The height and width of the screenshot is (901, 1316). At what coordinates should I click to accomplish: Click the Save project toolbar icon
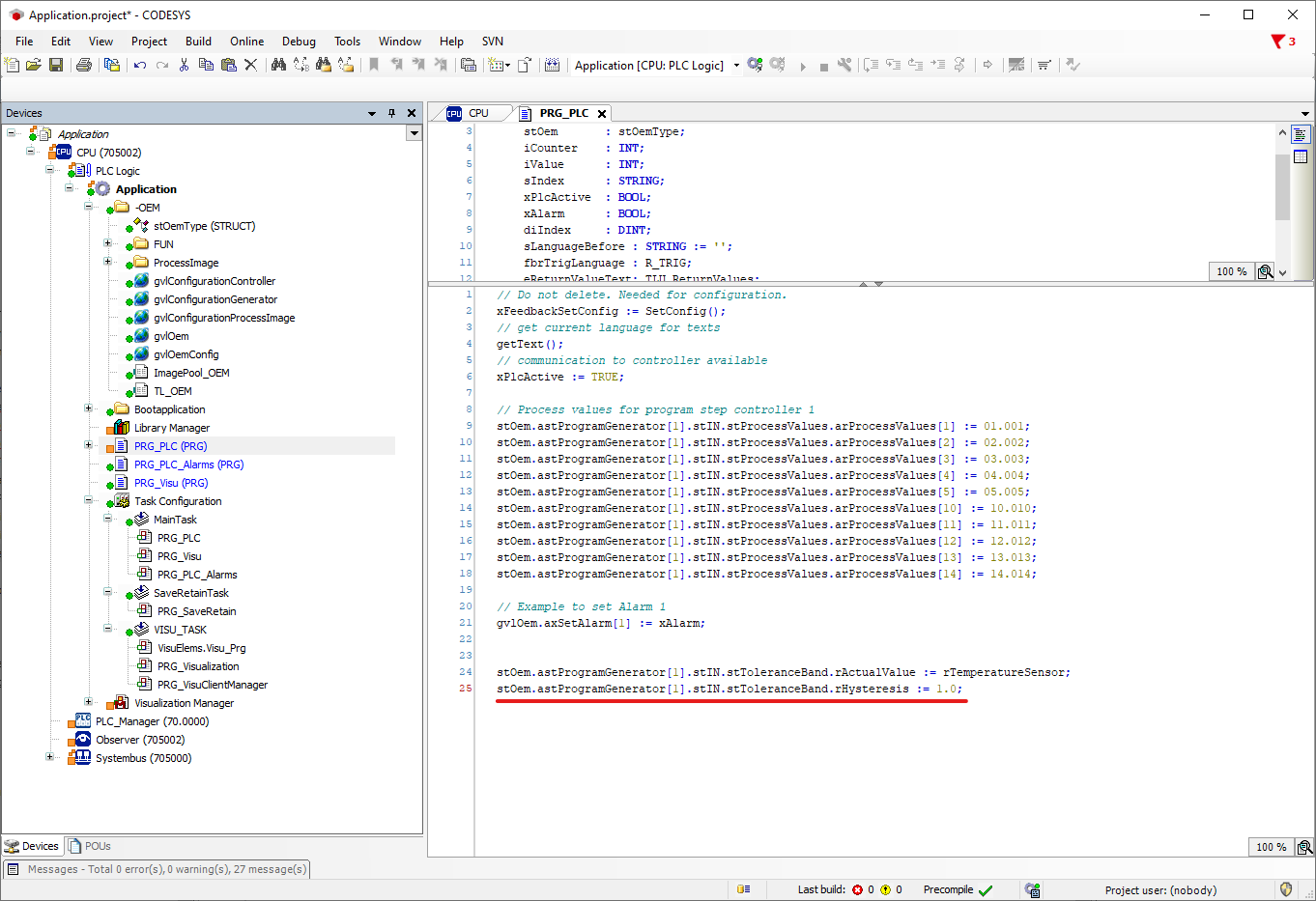(x=56, y=65)
